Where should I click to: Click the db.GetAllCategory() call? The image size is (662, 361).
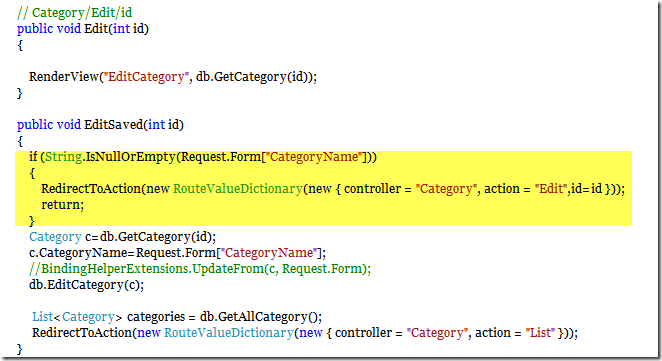[x=261, y=317]
